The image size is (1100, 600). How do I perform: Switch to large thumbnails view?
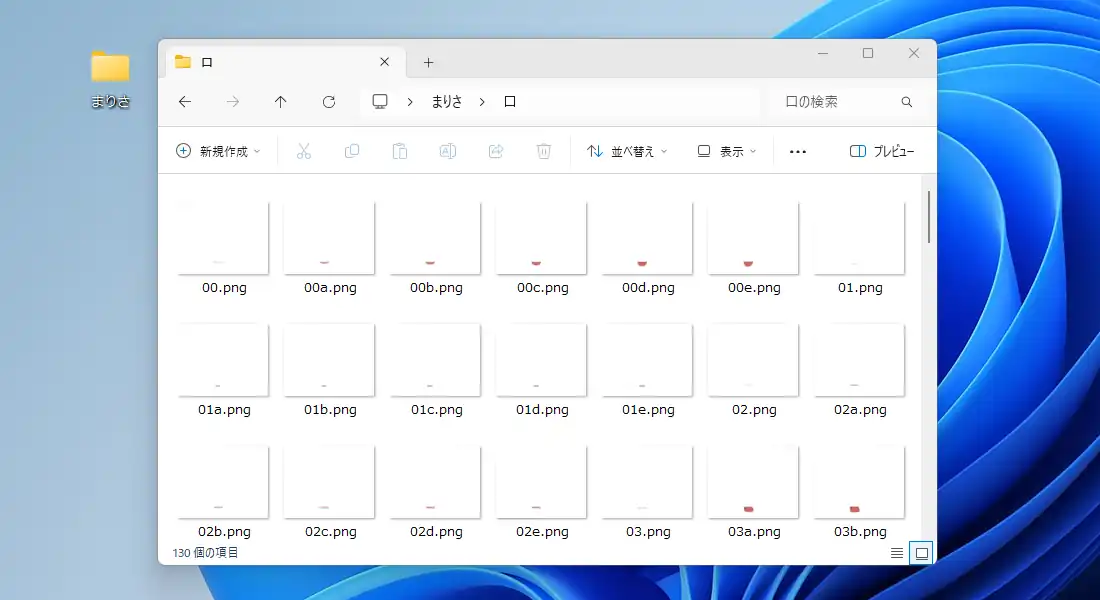coord(921,553)
